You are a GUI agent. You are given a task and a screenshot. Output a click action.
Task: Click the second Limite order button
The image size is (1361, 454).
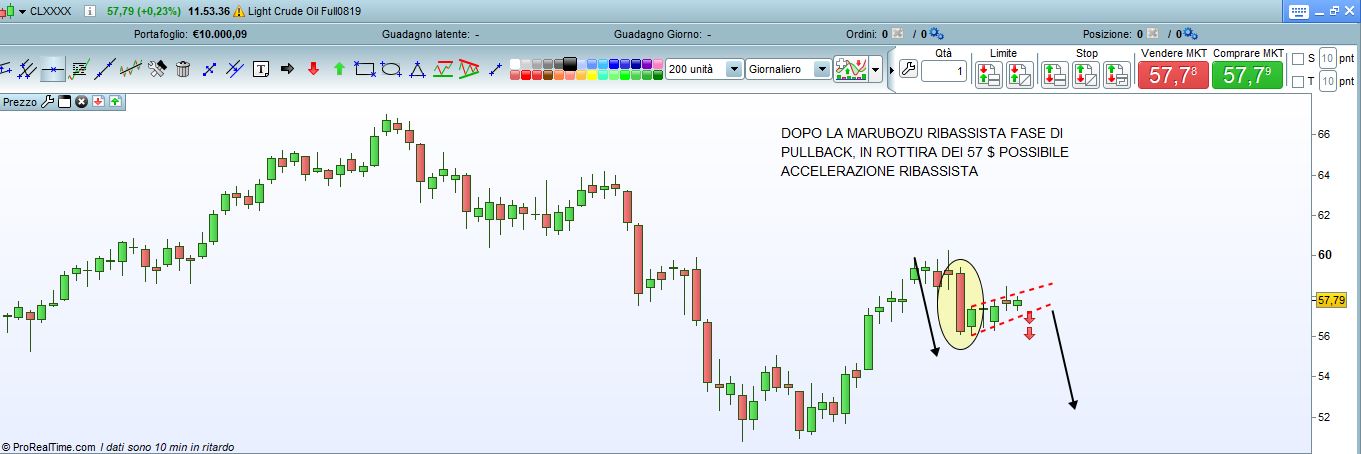click(1020, 75)
